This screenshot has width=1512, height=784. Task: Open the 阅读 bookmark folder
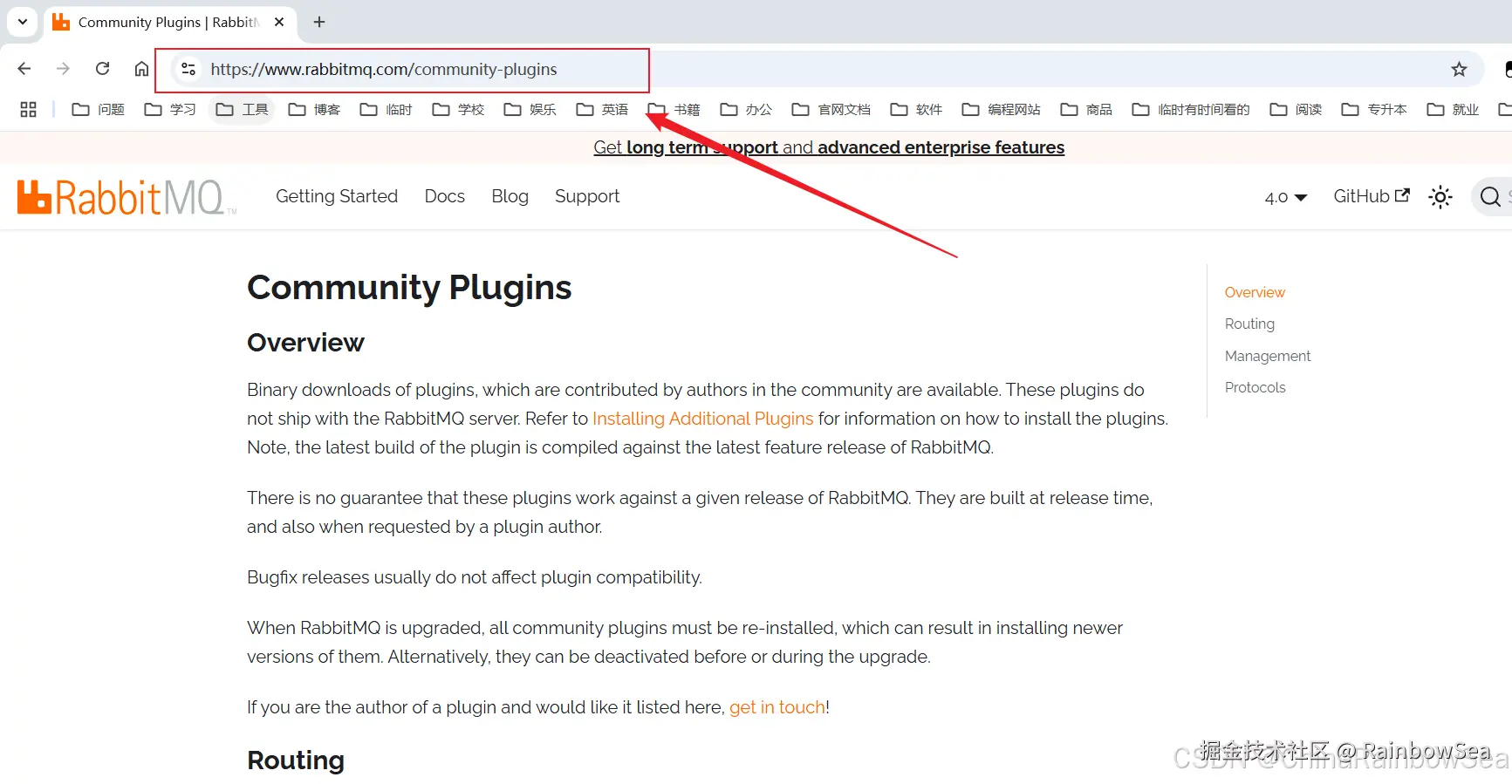point(1296,109)
